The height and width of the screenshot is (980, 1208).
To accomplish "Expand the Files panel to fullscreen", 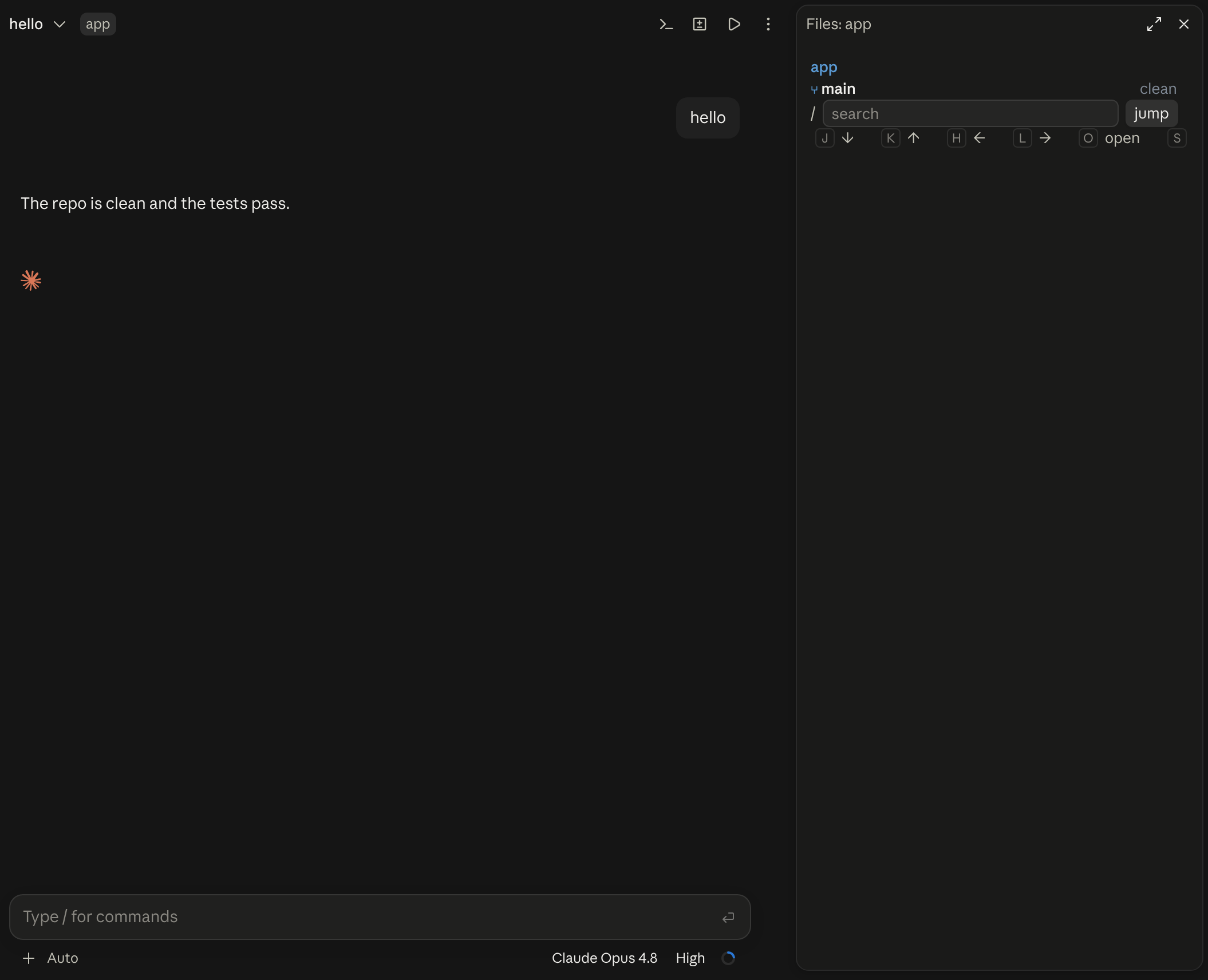I will pyautogui.click(x=1154, y=24).
